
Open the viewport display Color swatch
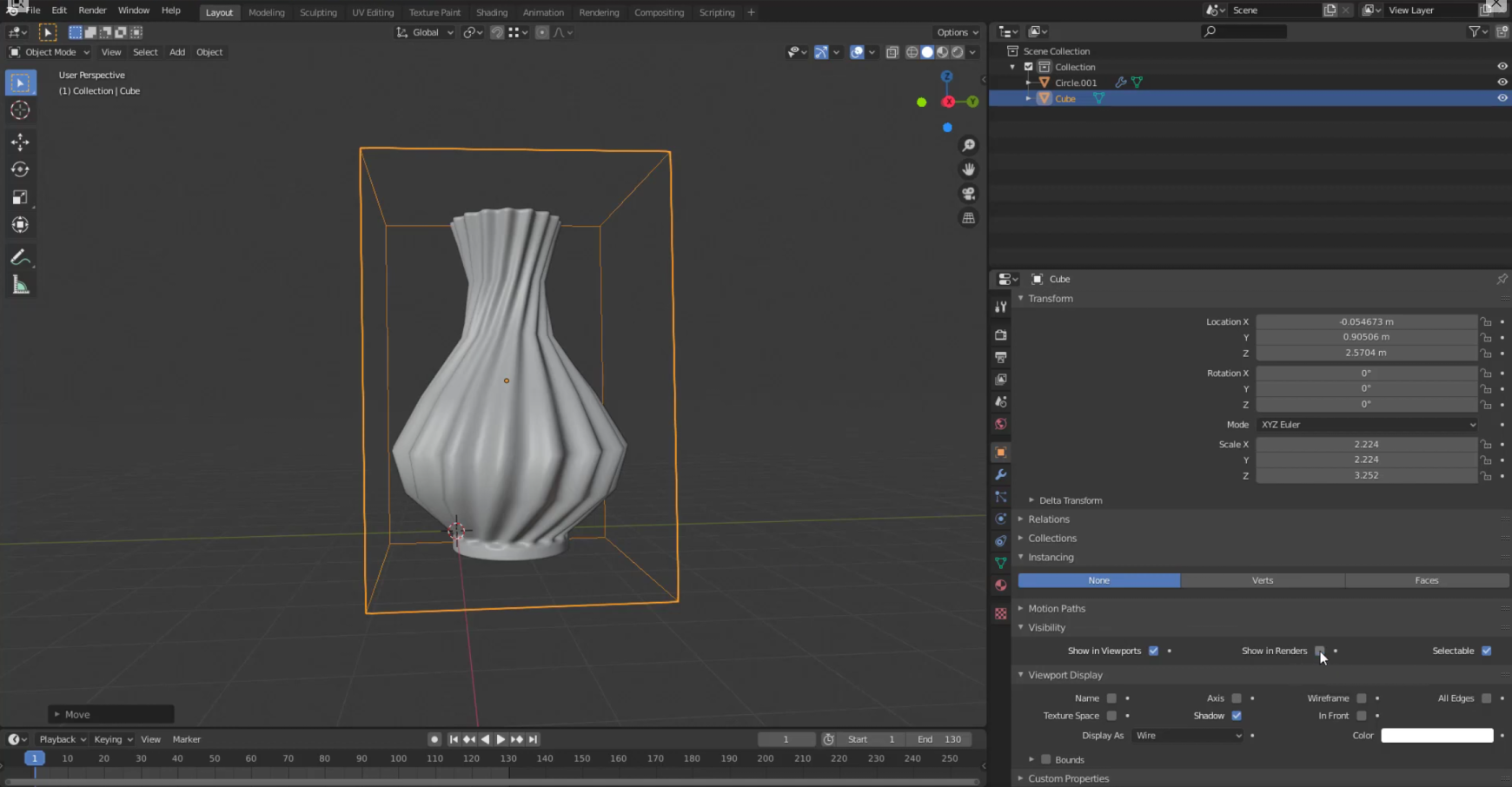coord(1436,736)
